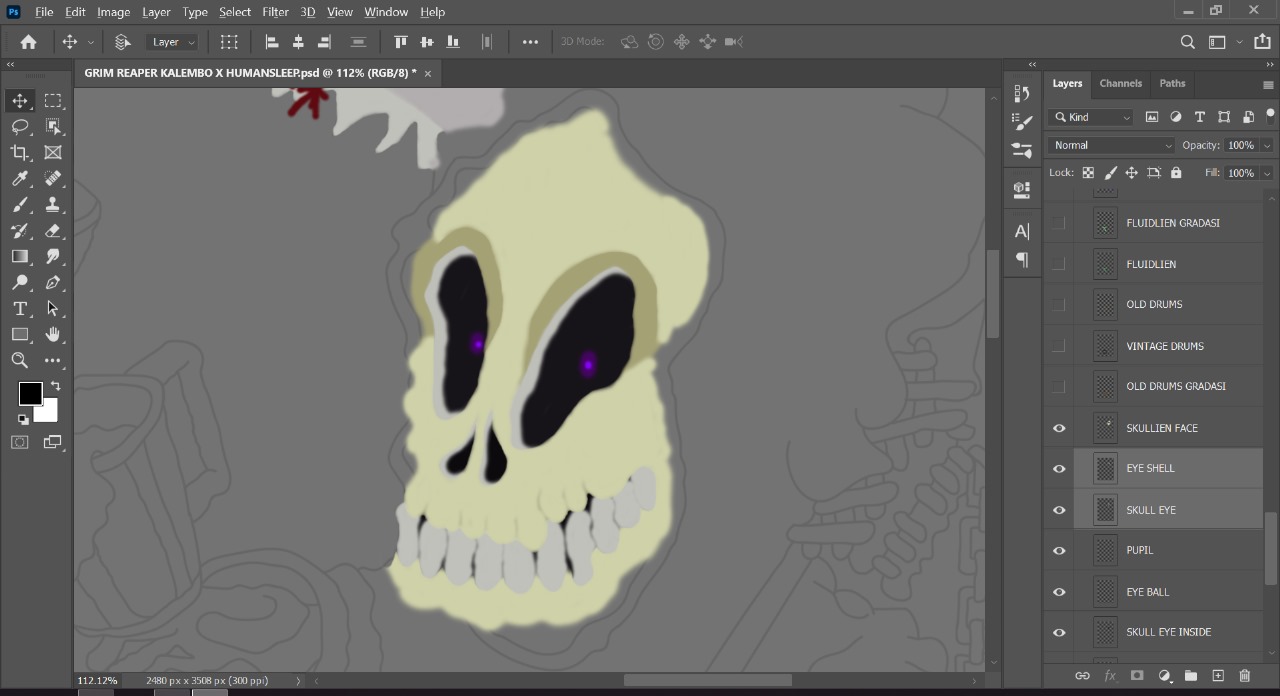Screen dimensions: 1280x696
Task: Open the Layers panel menu
Action: [x=1268, y=85]
